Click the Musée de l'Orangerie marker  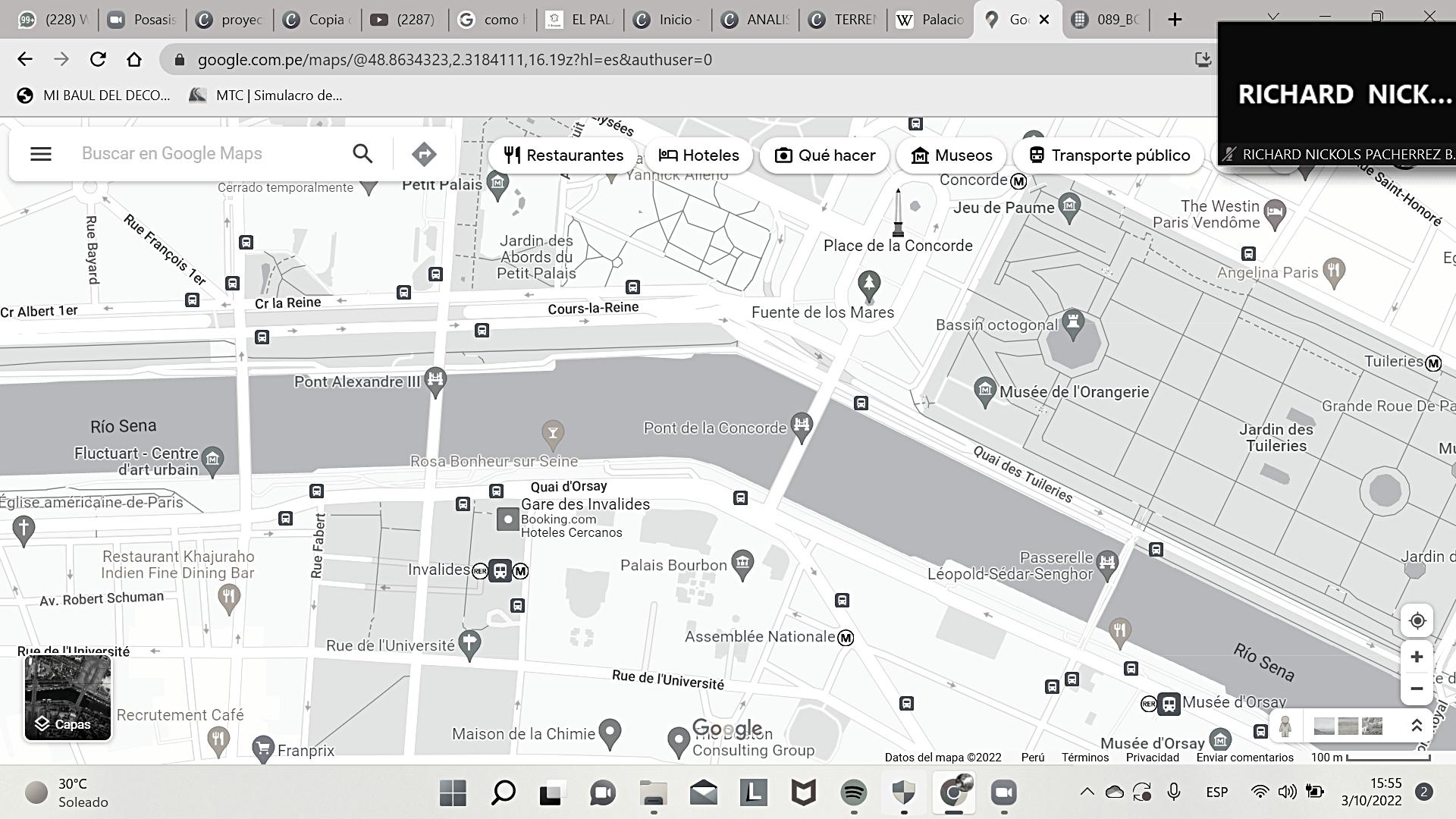click(x=984, y=391)
